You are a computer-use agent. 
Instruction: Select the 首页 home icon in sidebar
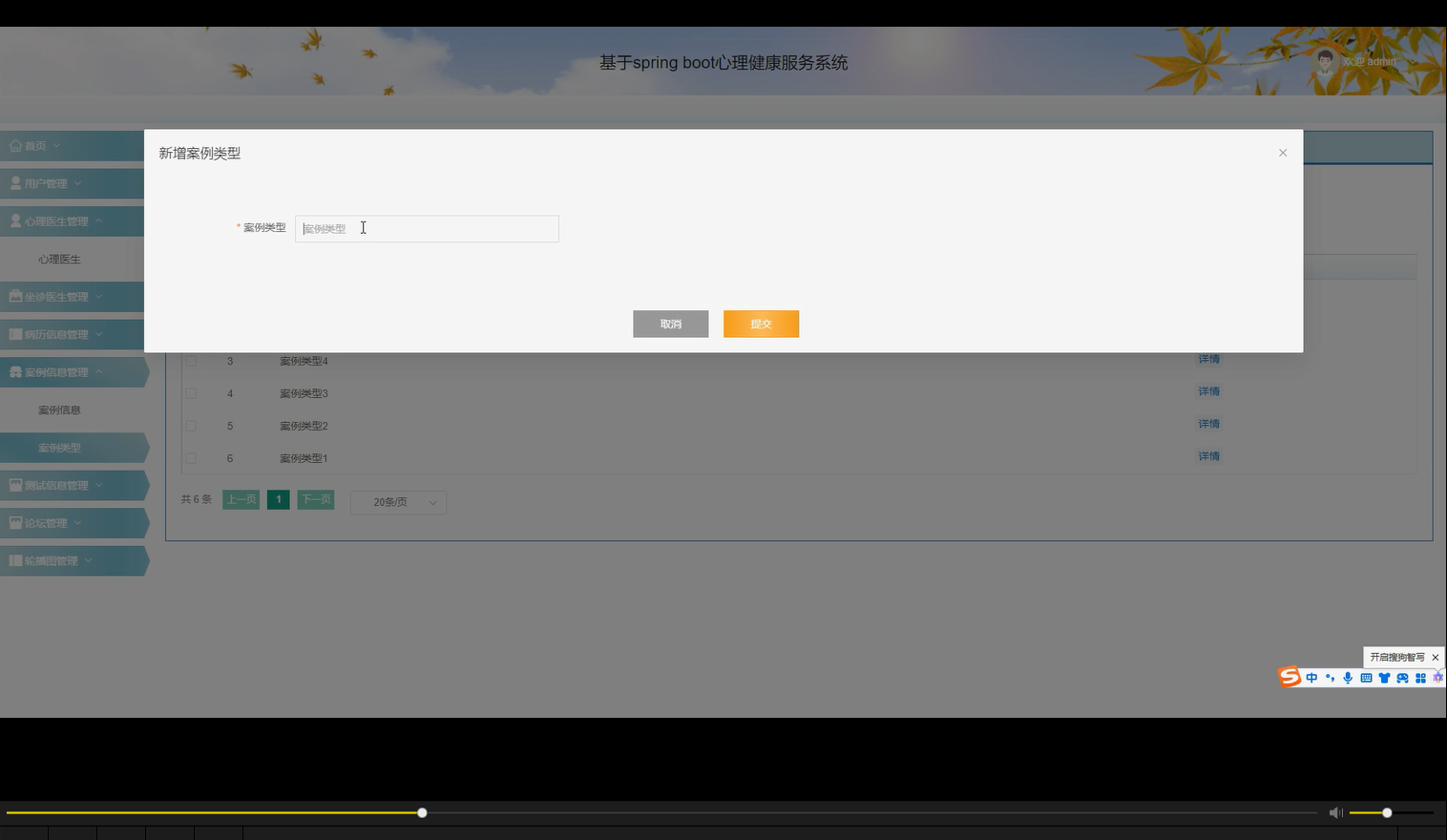point(15,145)
